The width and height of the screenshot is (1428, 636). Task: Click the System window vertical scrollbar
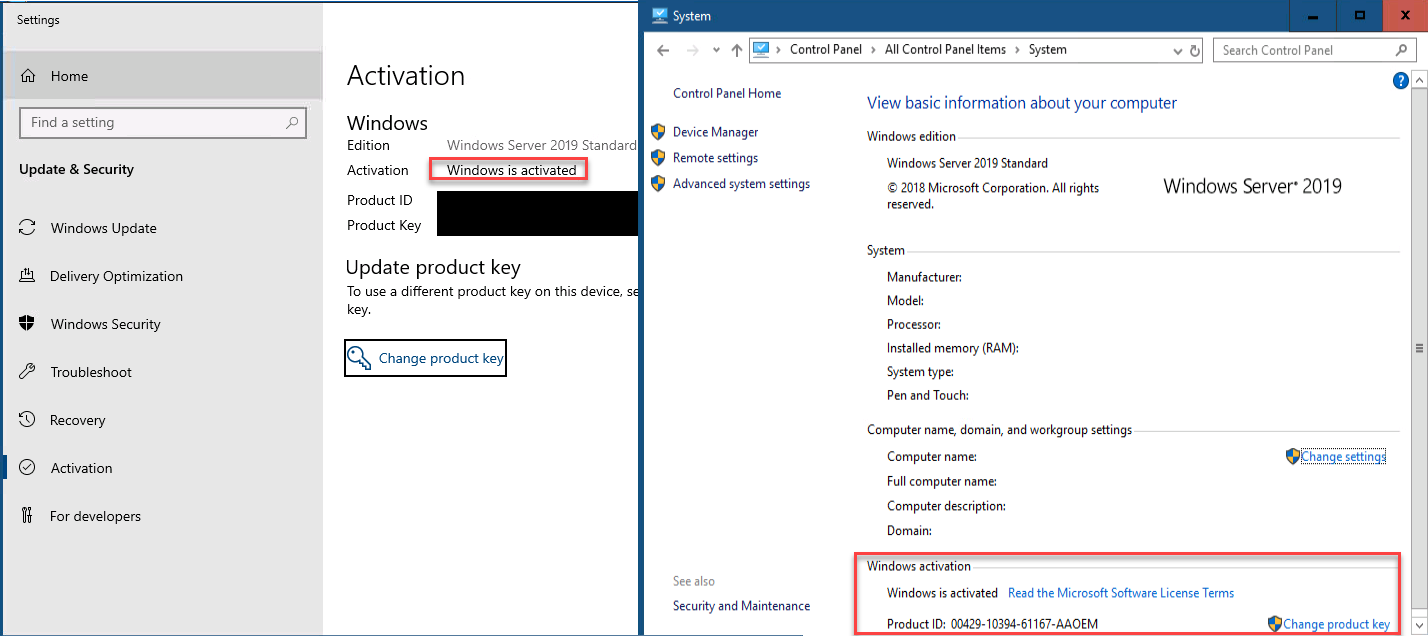point(1420,350)
